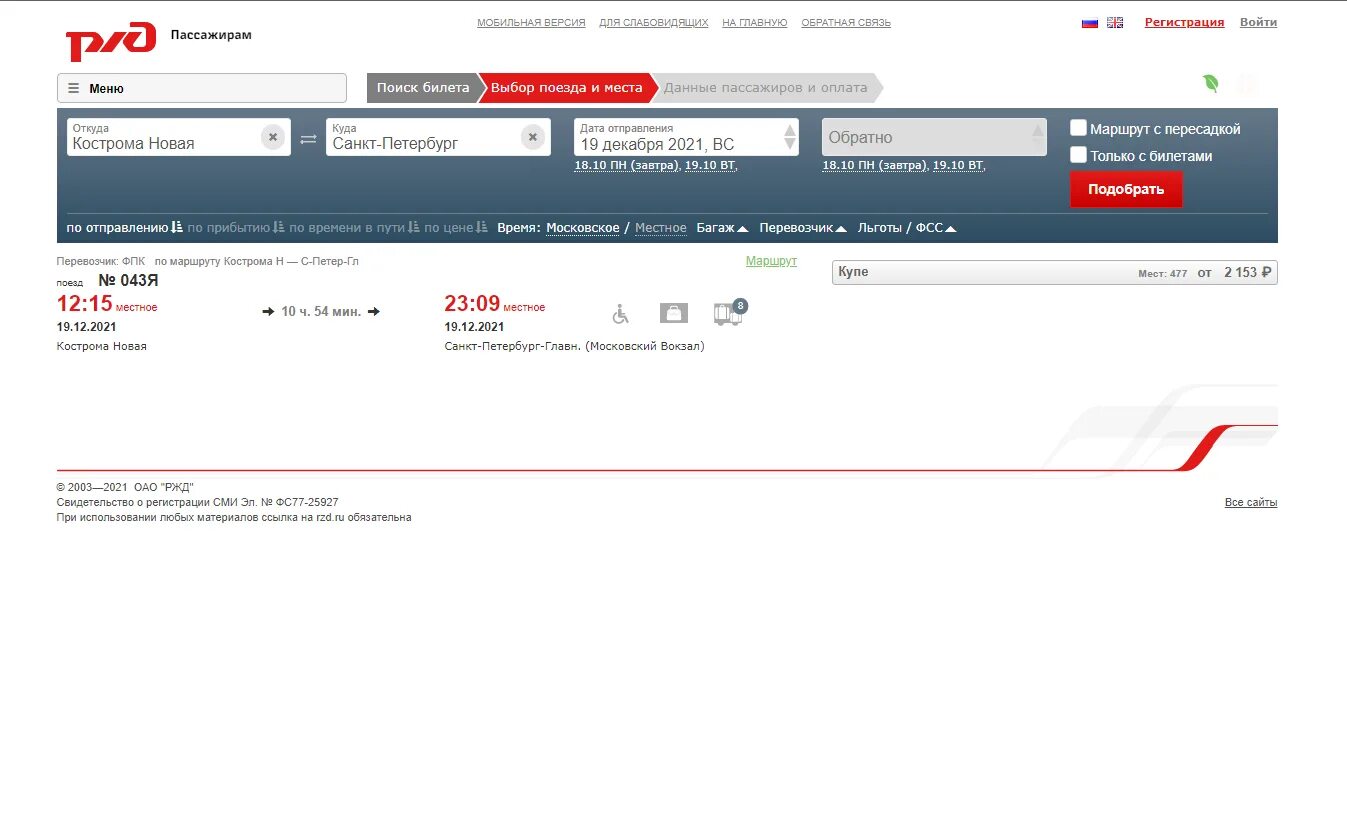Viewport: 1347px width, 813px height.
Task: Switch time display to Местное
Action: point(661,228)
